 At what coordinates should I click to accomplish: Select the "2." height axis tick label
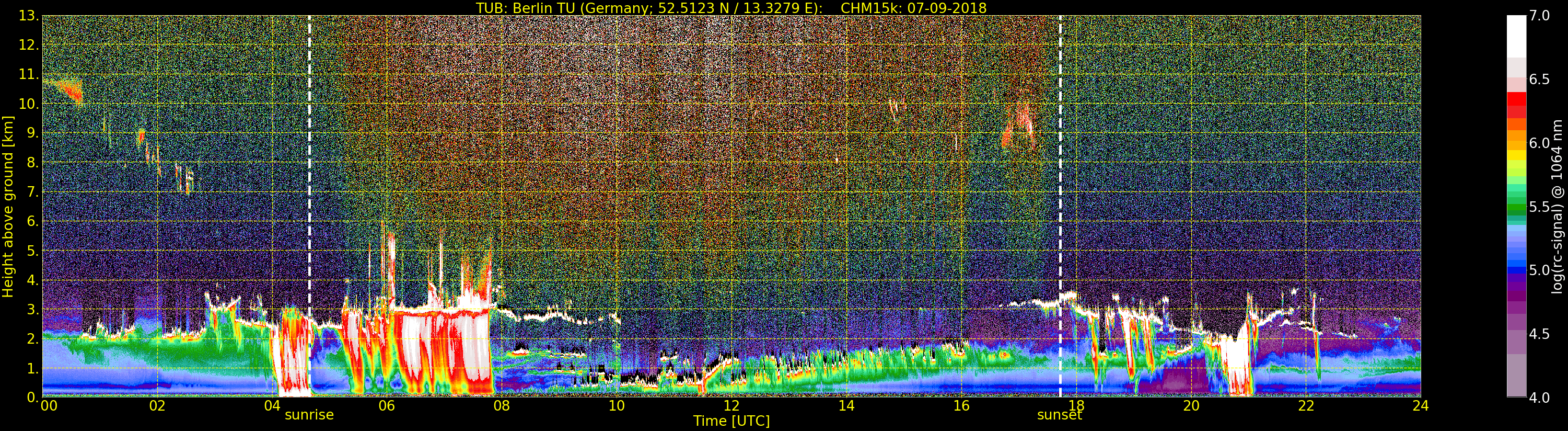click(x=32, y=339)
